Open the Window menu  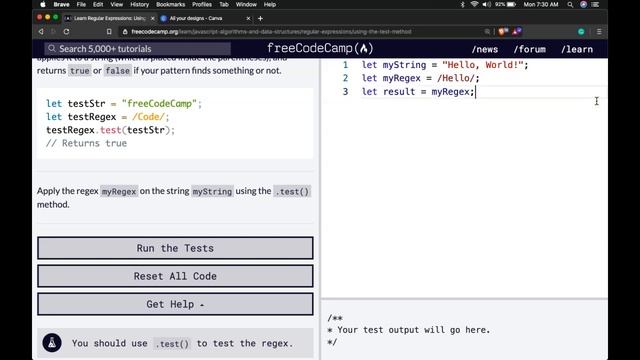point(246,4)
